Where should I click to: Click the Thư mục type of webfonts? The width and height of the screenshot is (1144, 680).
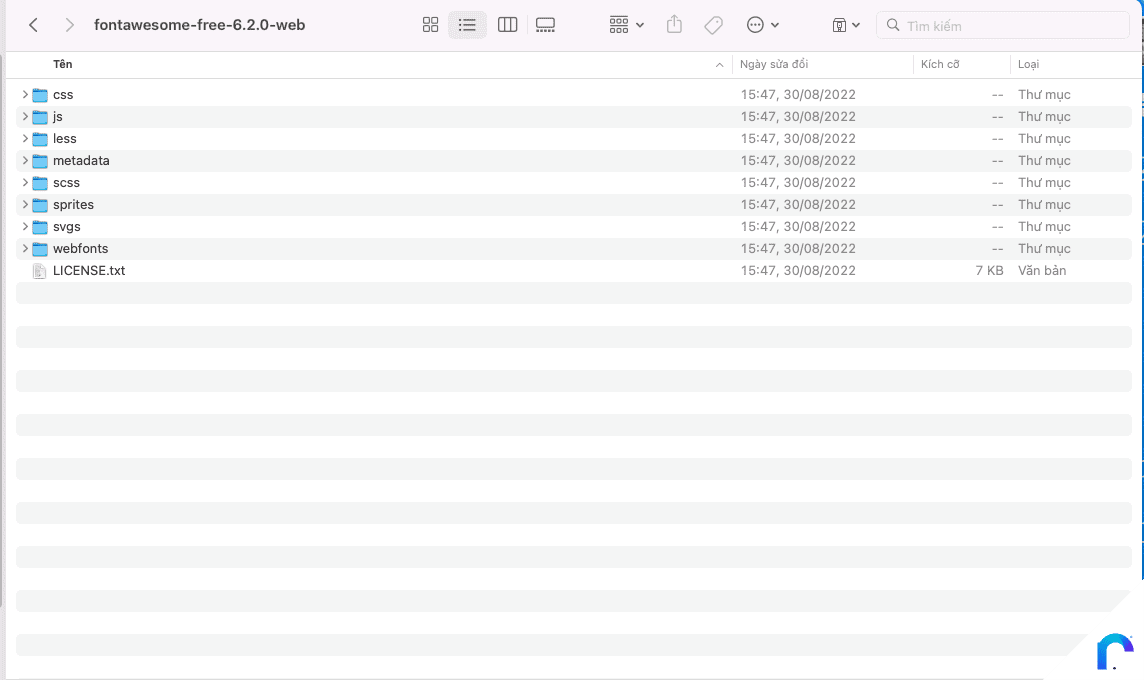click(1044, 249)
